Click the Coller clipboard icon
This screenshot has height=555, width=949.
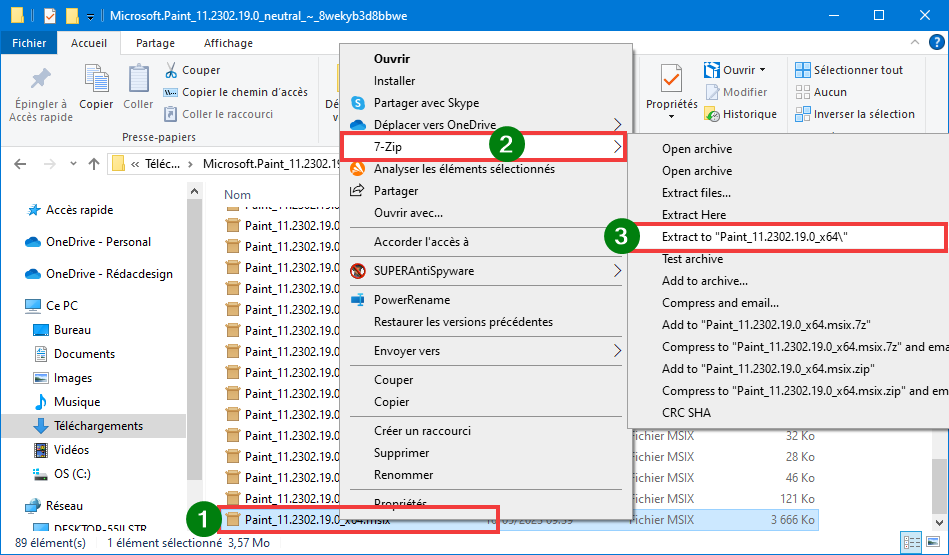[x=139, y=79]
